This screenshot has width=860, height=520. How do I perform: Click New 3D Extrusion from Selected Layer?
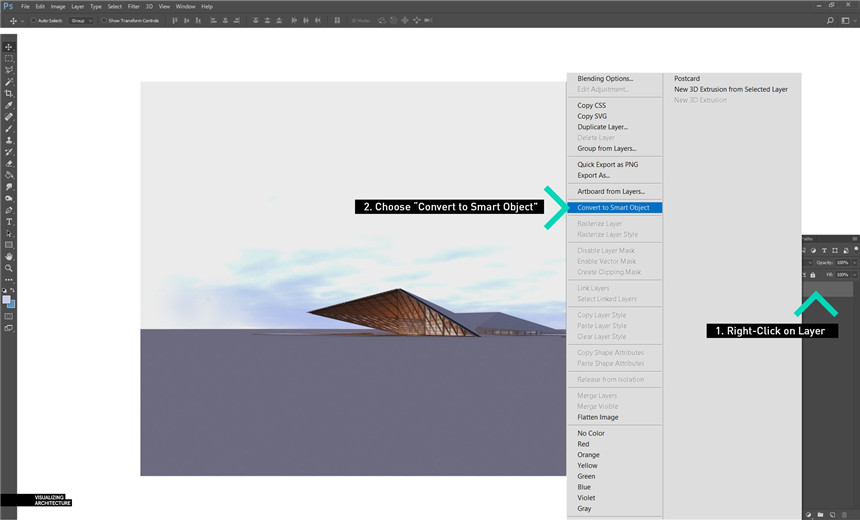point(730,90)
